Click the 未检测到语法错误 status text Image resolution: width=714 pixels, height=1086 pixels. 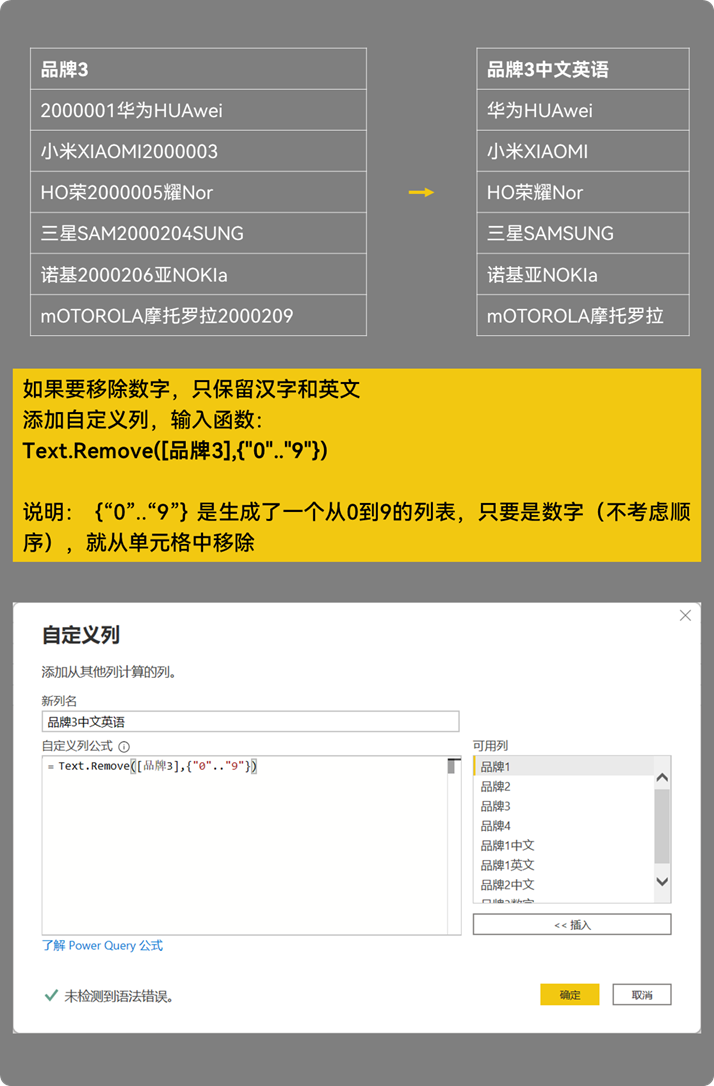[x=119, y=996]
